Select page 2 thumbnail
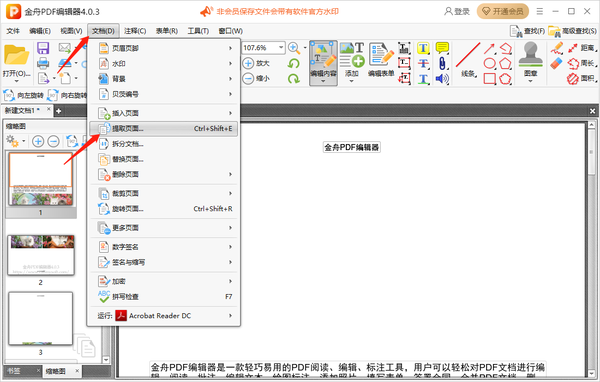Image resolution: width=600 pixels, height=382 pixels. tap(41, 255)
